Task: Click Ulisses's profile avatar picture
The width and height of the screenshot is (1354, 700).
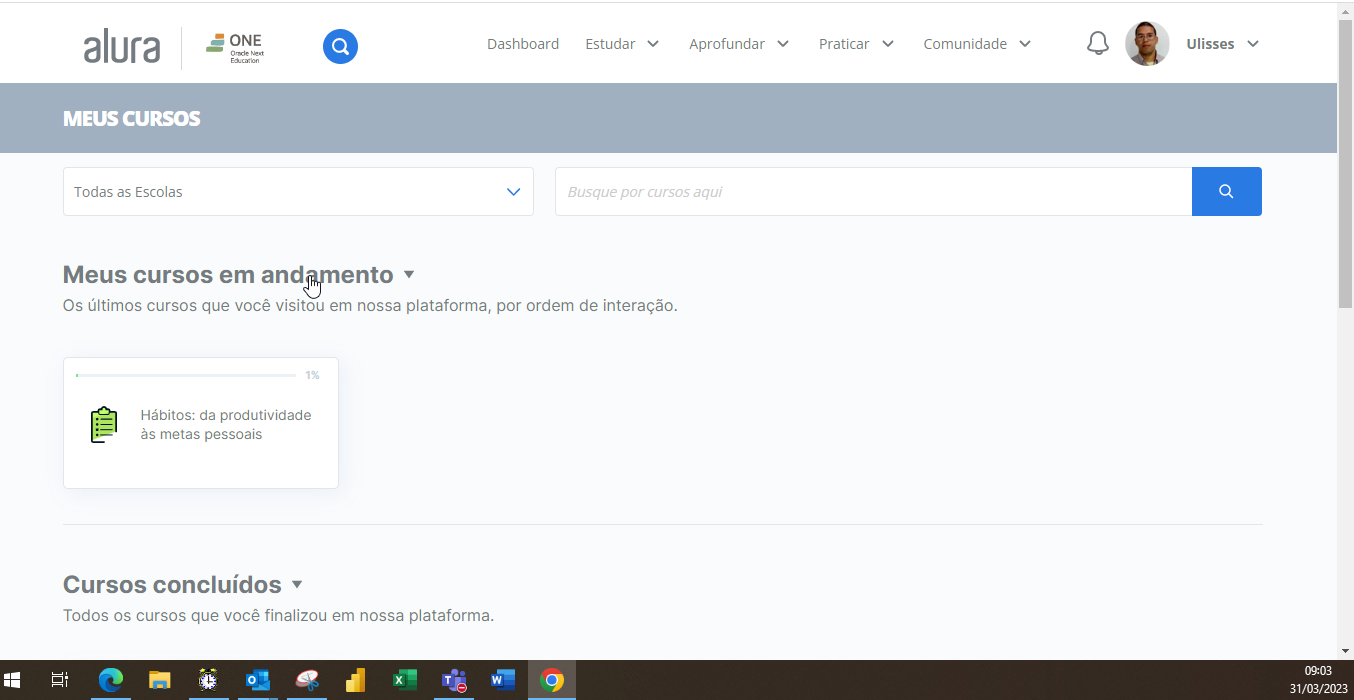Action: click(x=1147, y=43)
